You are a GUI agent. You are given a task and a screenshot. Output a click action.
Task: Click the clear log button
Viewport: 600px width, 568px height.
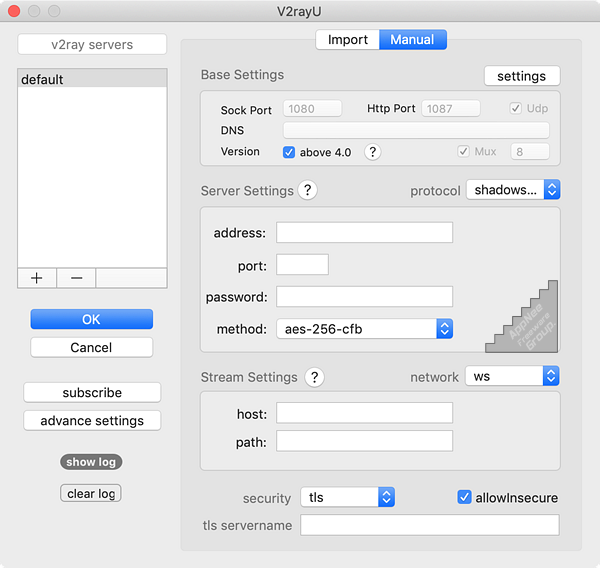91,493
